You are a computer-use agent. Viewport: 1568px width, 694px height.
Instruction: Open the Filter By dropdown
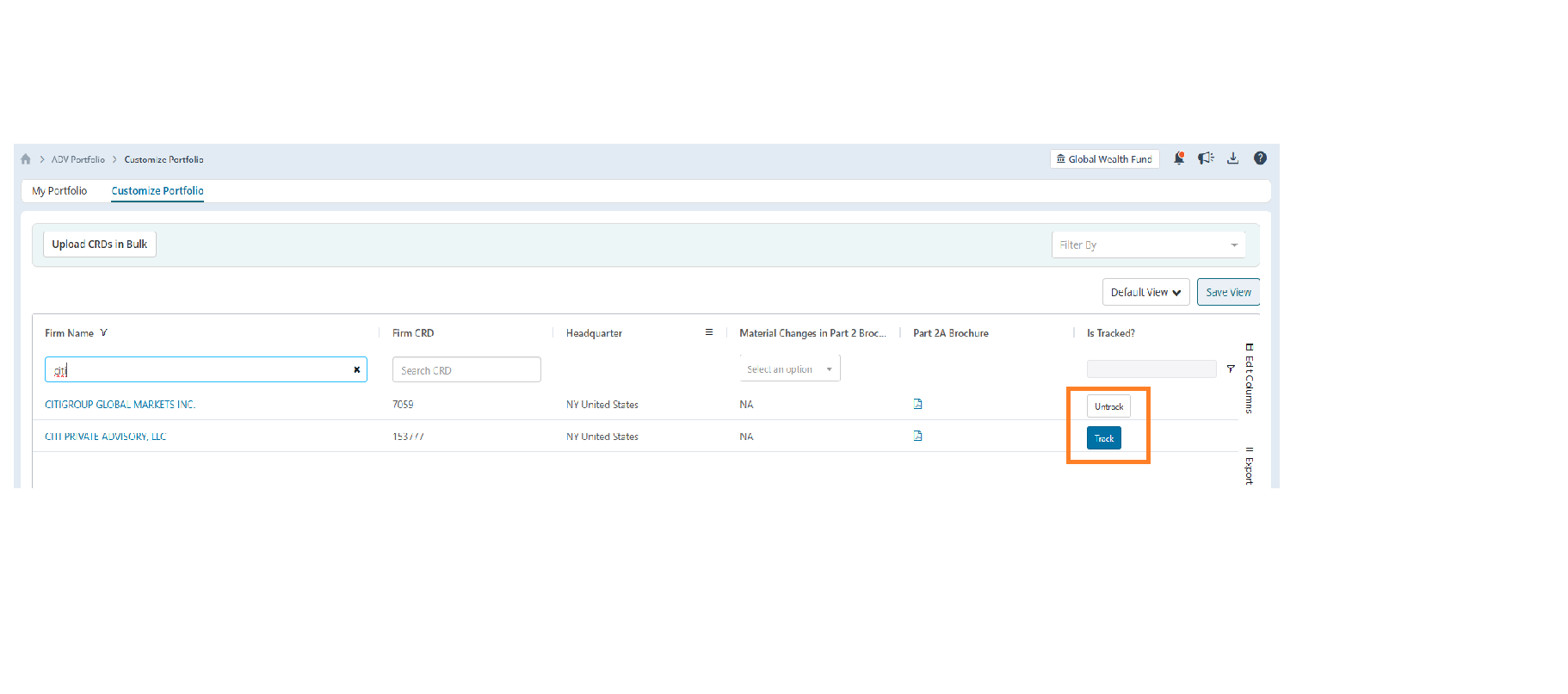click(x=1148, y=245)
